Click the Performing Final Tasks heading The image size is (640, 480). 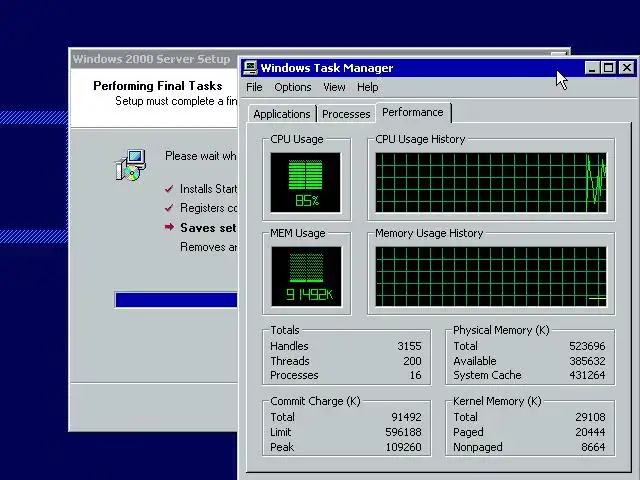[158, 86]
